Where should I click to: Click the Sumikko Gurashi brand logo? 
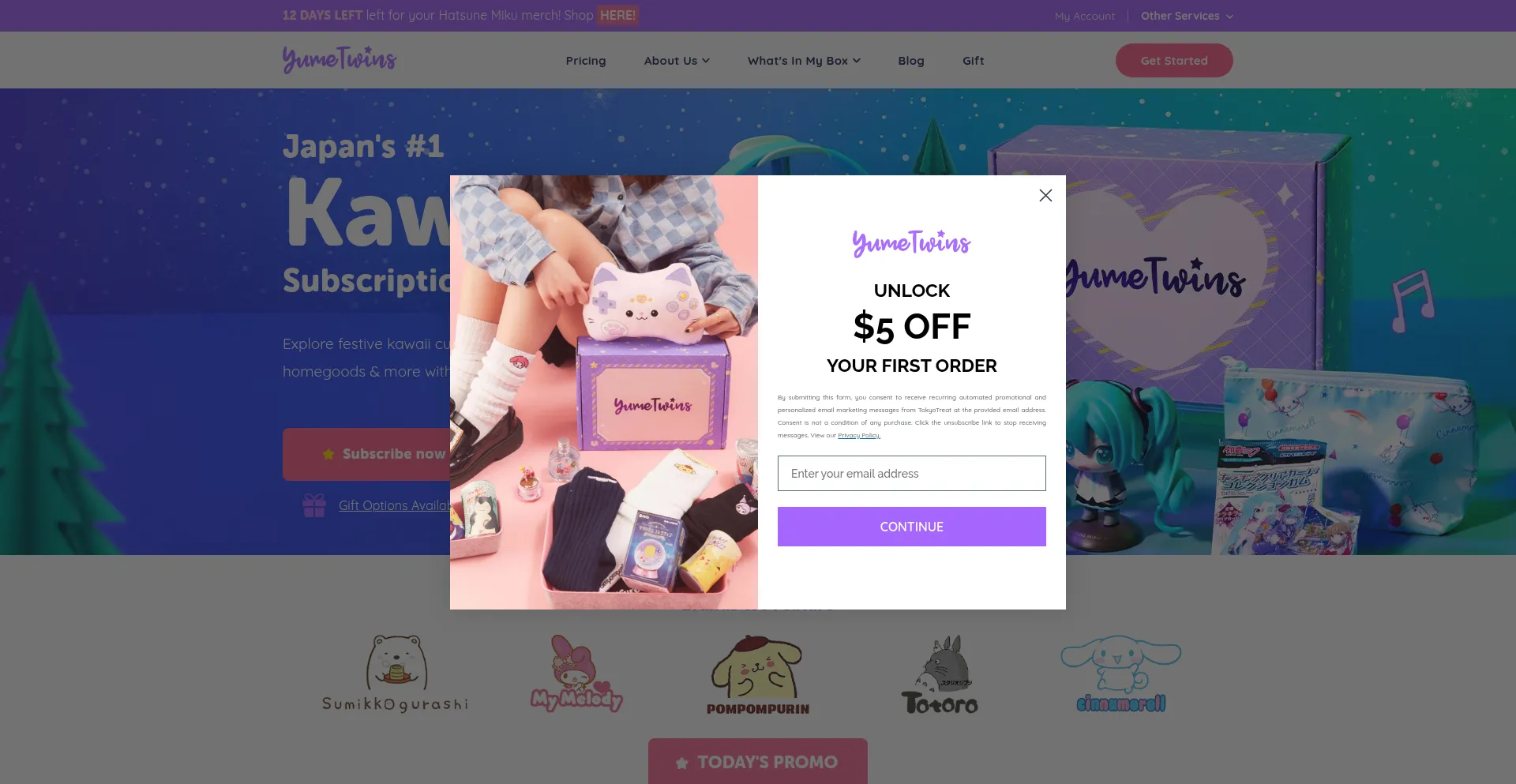[395, 673]
